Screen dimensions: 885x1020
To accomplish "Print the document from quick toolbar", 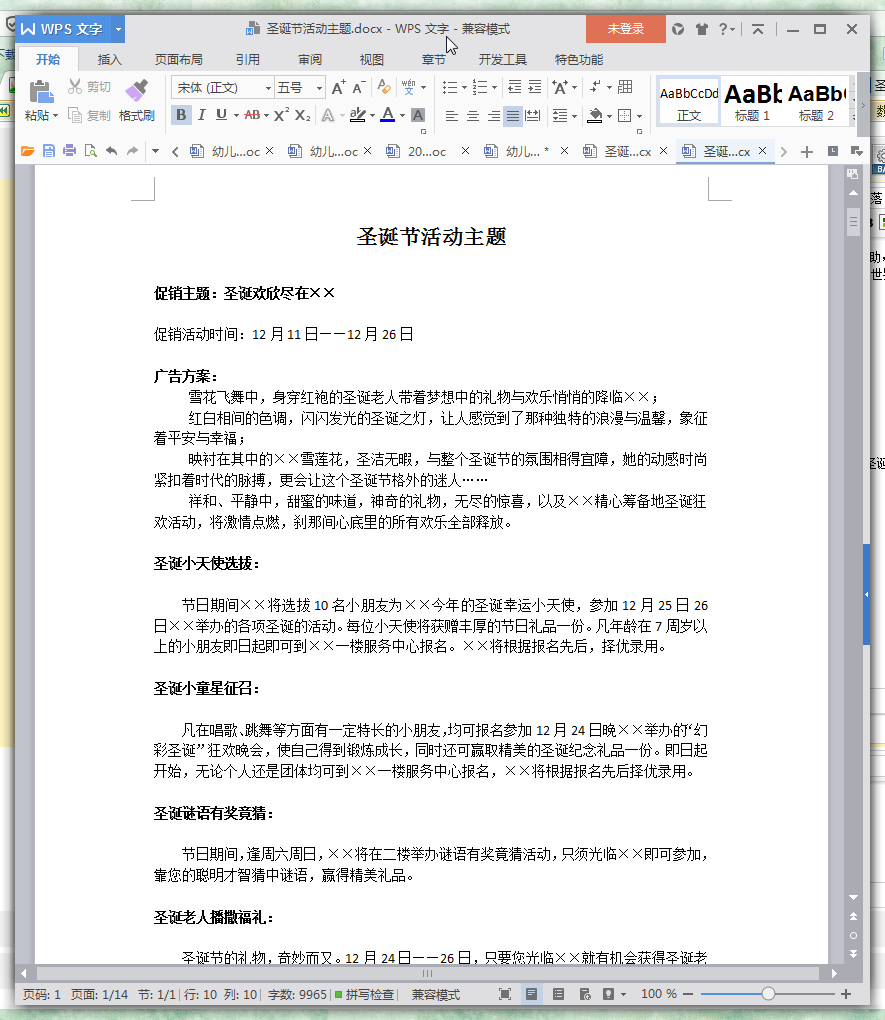I will click(70, 151).
